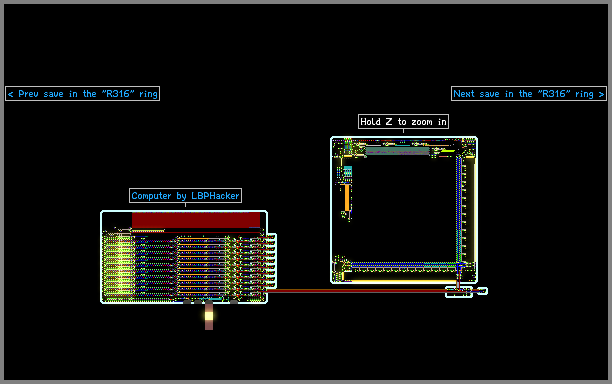612x384 pixels.
Task: Click the small connector box at wire's end
Action: tap(459, 292)
